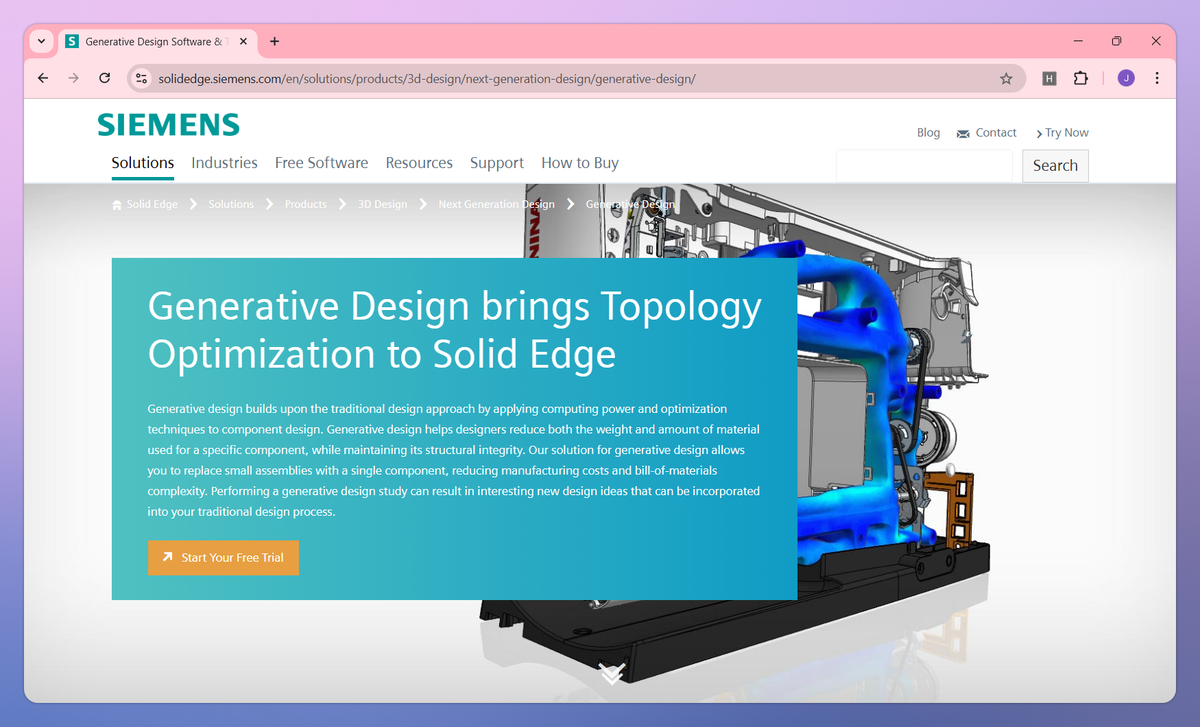Click the scroll-down double chevron
This screenshot has height=727, width=1200.
(612, 674)
